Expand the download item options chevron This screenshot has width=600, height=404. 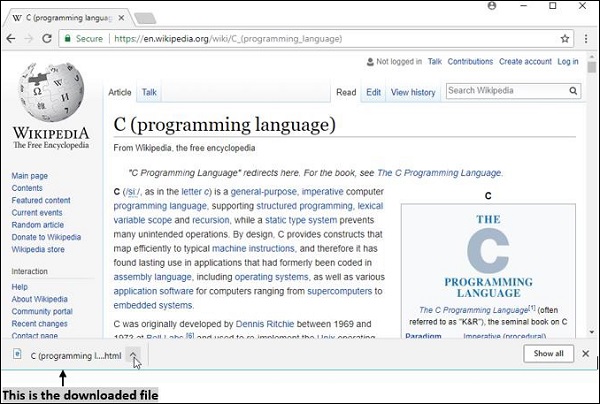coord(133,355)
